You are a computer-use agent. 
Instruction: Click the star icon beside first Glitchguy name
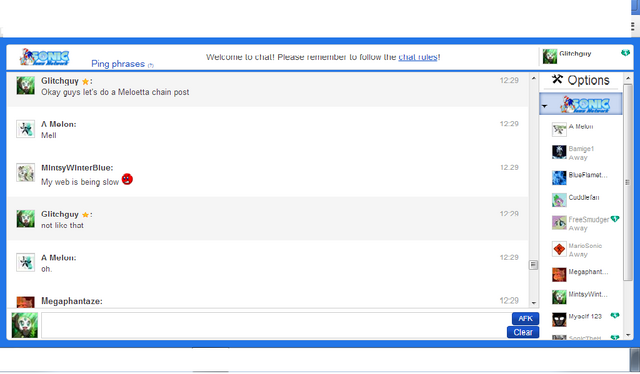85,82
